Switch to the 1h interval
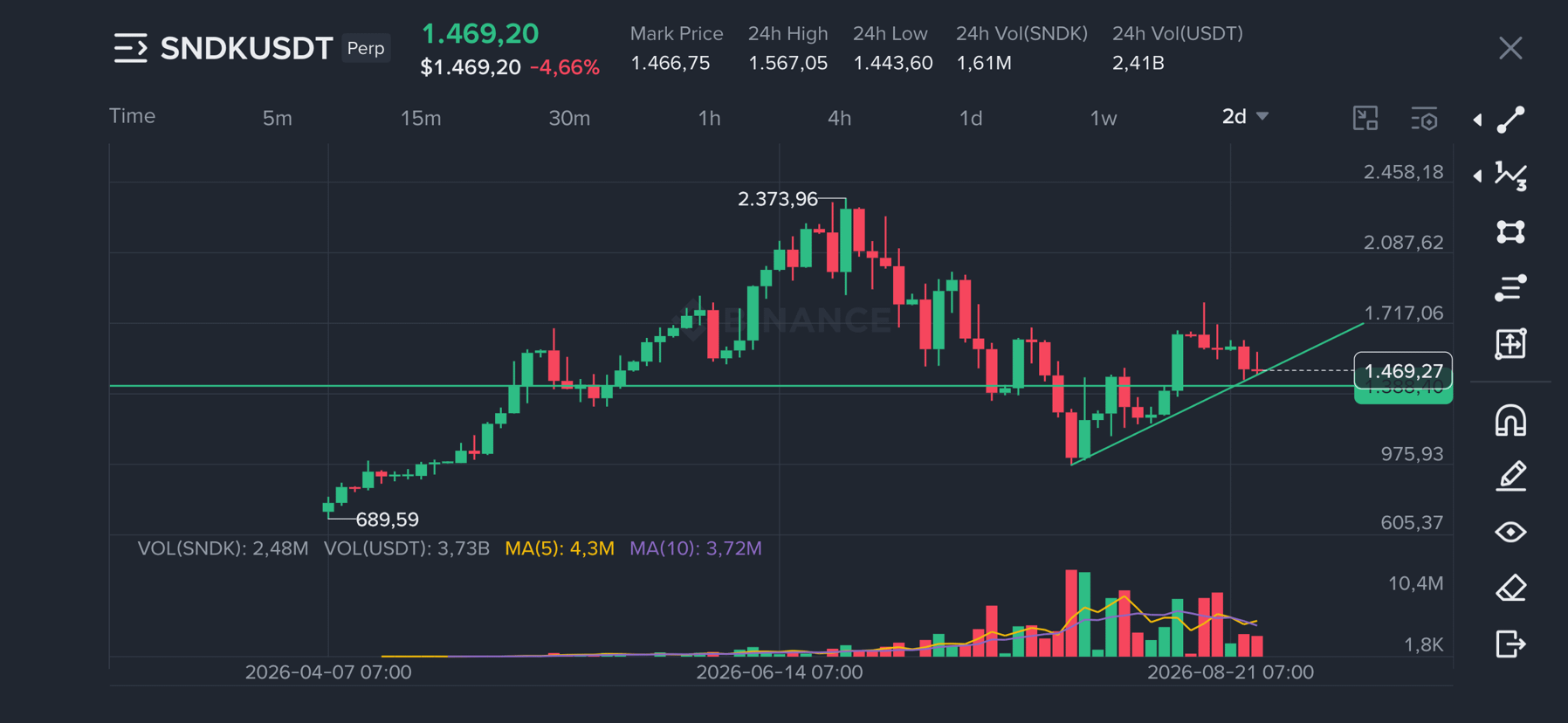This screenshot has width=1568, height=723. point(710,118)
